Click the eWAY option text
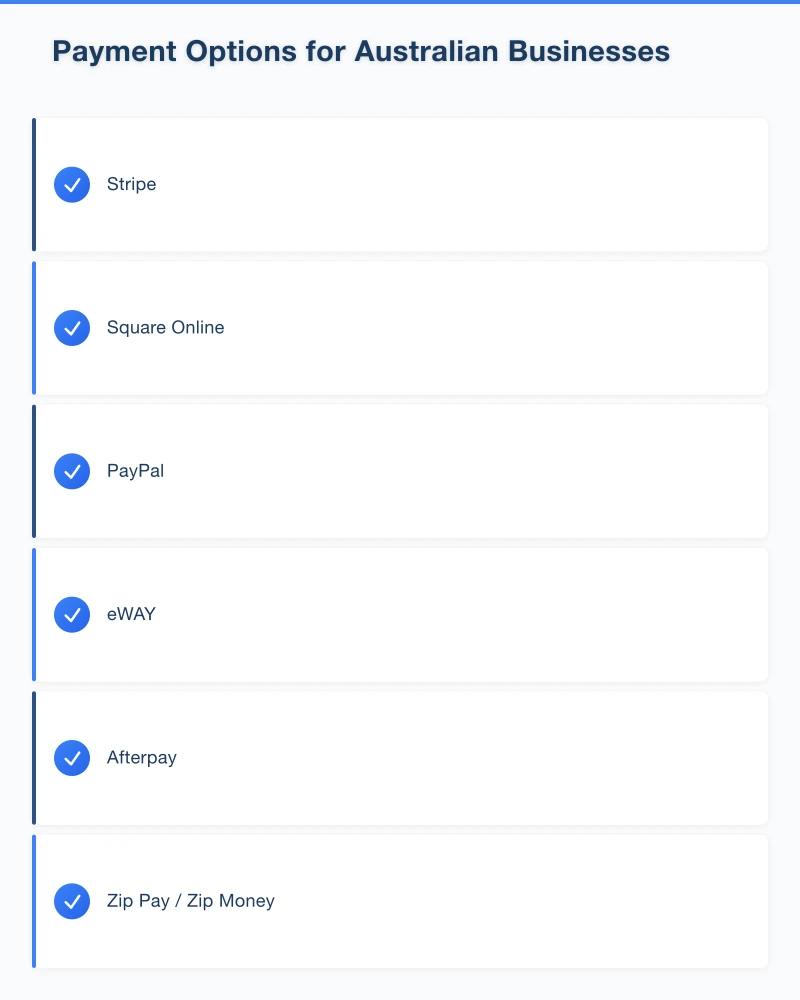800x1000 pixels. [x=132, y=614]
